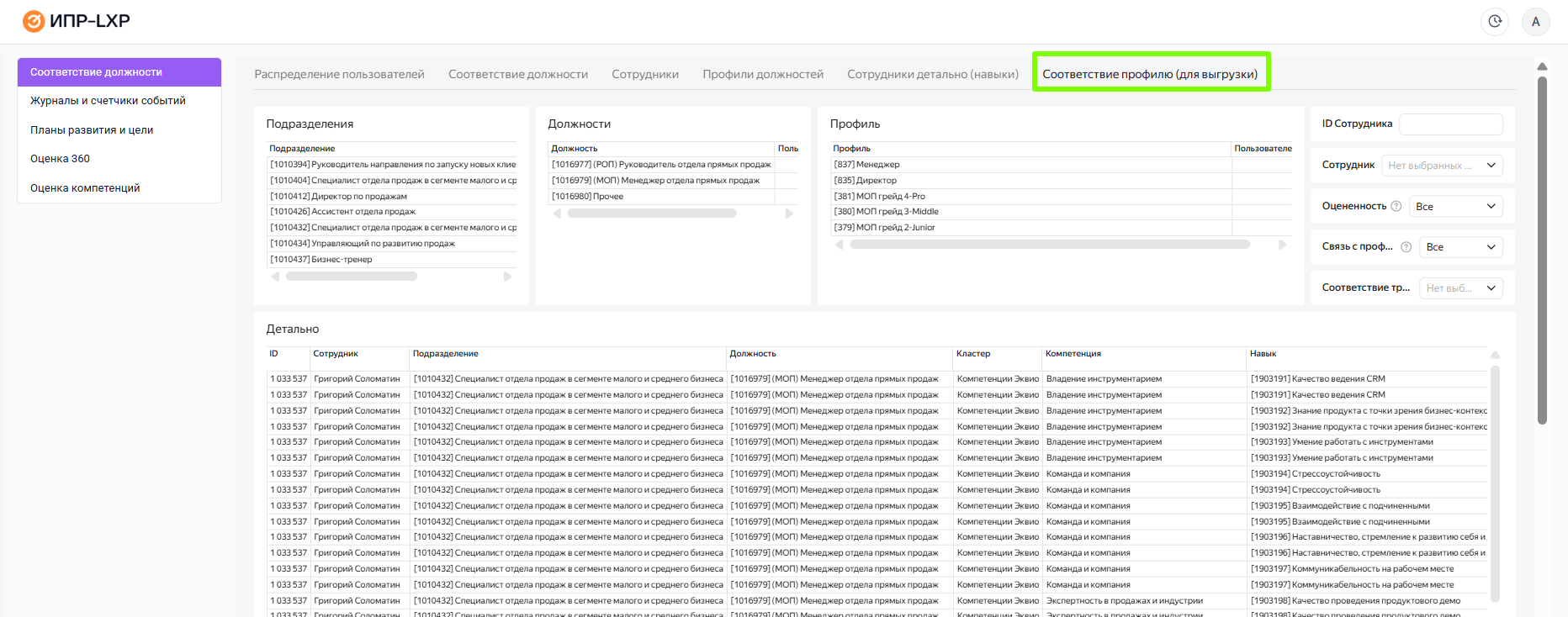Expand the Сотрудник dropdown
1568x617 pixels.
click(1442, 166)
